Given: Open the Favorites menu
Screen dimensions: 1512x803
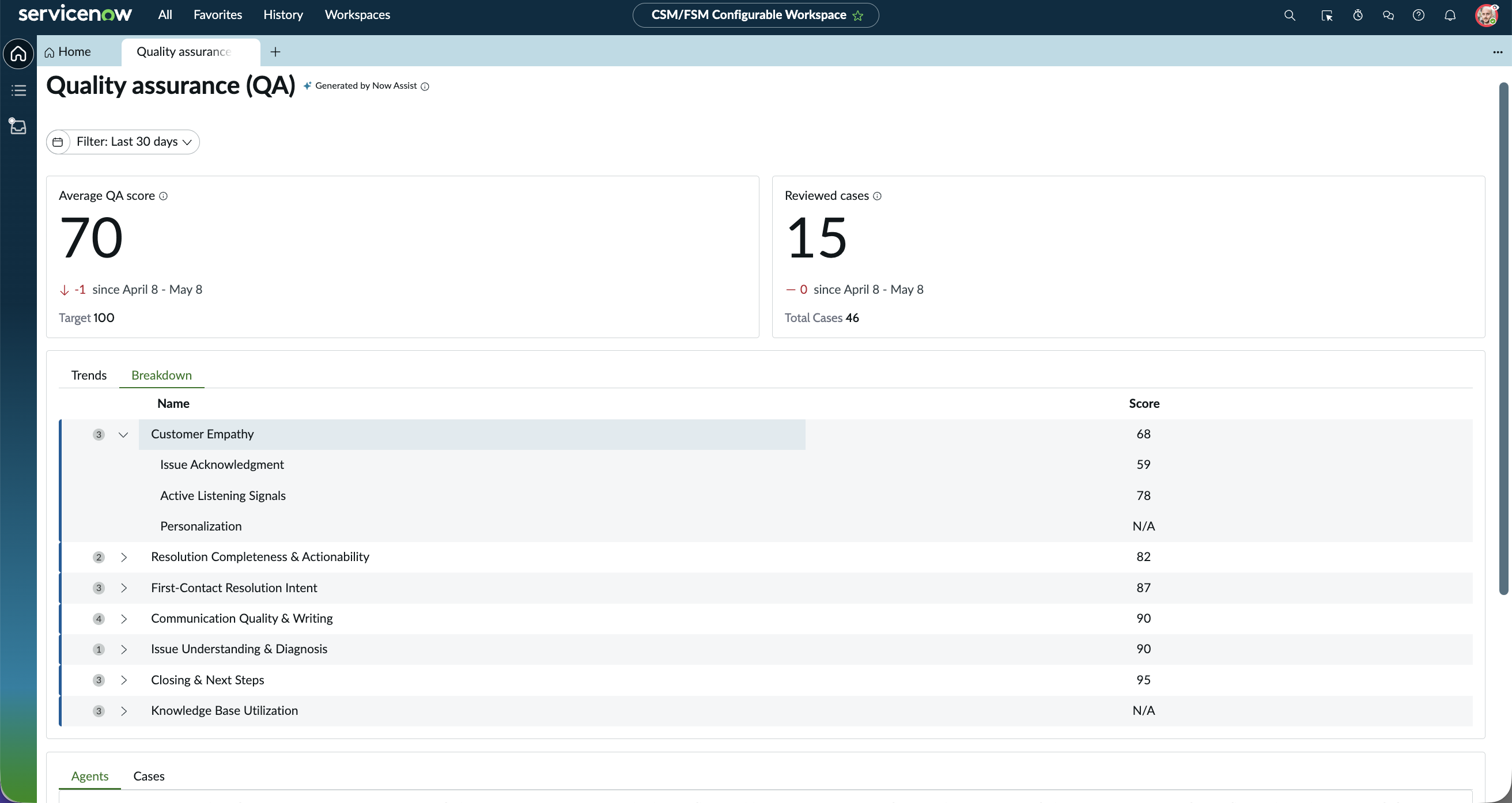Looking at the screenshot, I should click(x=218, y=14).
